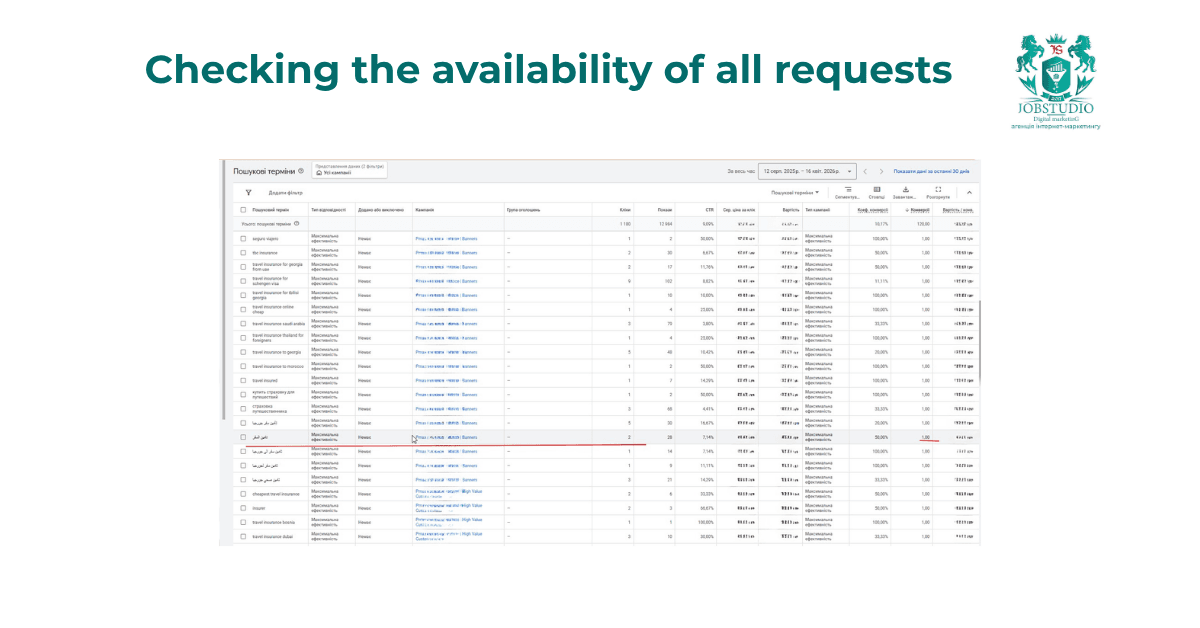Click the JobStudio logo
This screenshot has height=628, width=1200.
tap(1055, 82)
